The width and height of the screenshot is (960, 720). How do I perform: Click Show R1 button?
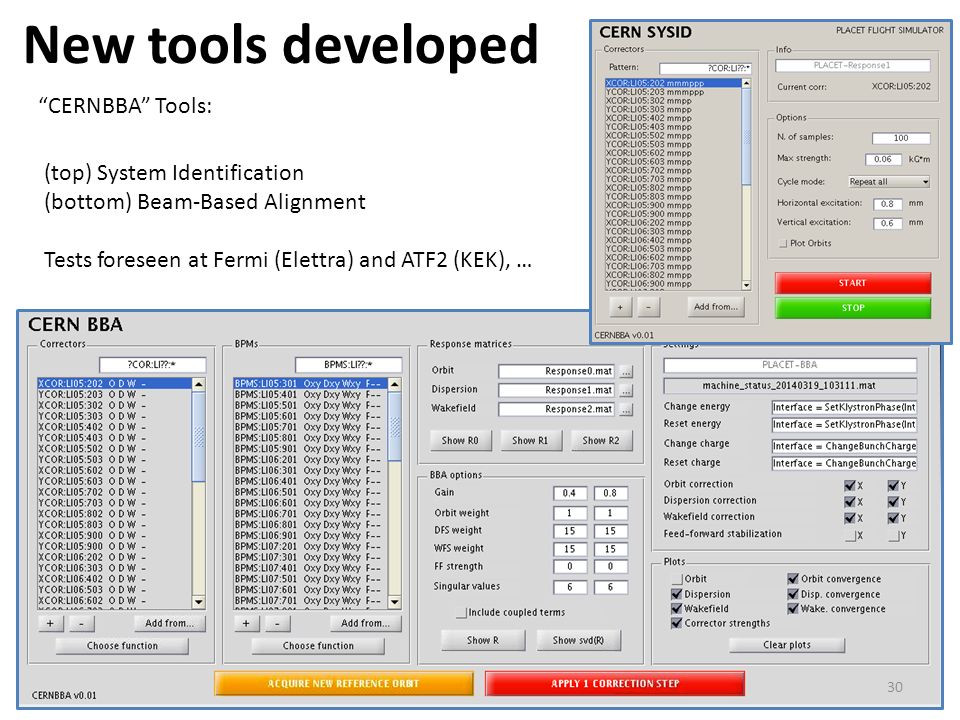[530, 440]
